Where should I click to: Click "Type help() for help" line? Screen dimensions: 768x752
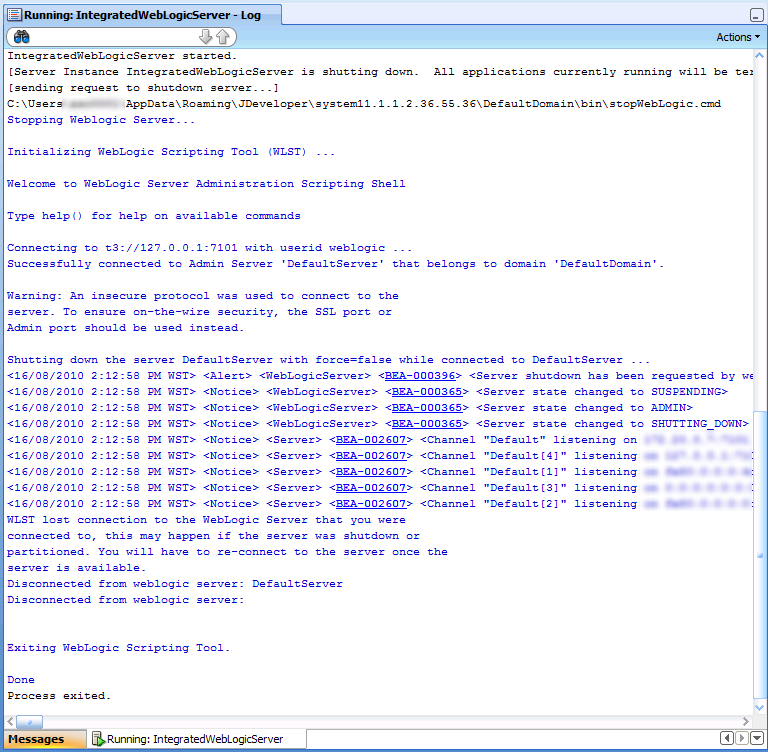pos(154,216)
